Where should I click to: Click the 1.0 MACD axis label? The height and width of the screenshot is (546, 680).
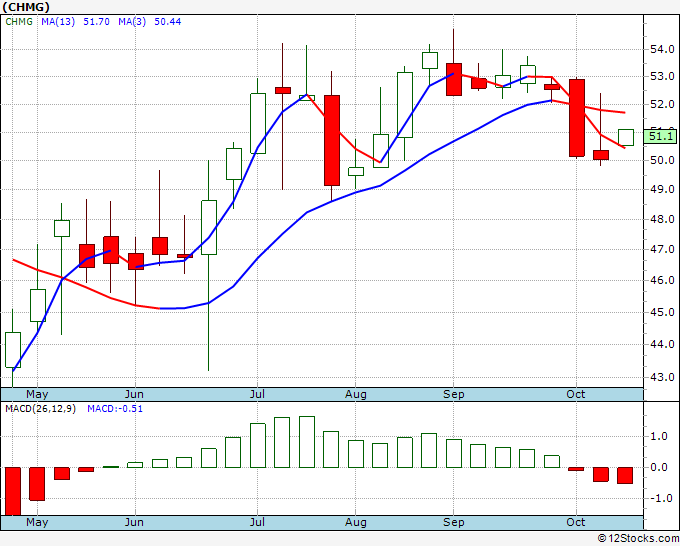click(659, 437)
